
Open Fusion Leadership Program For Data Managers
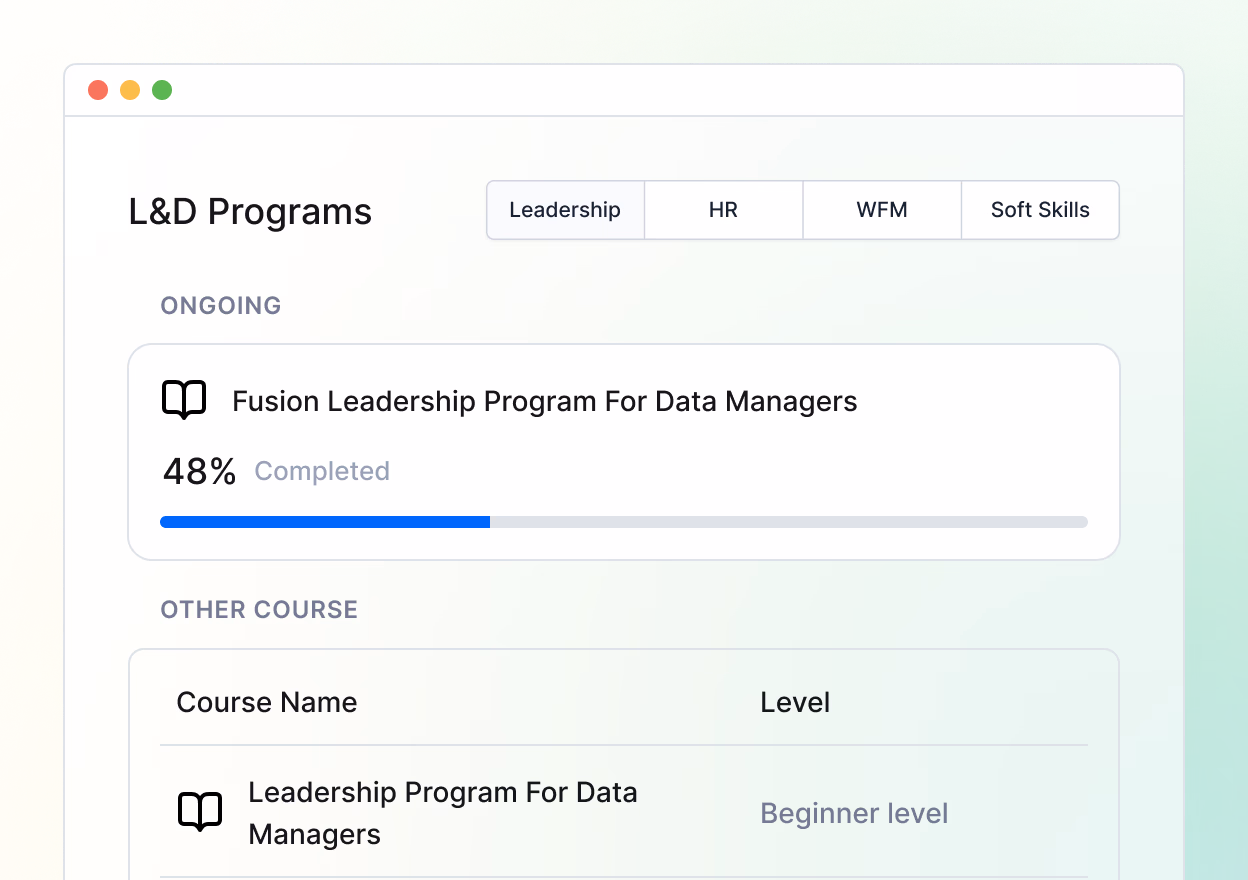(x=544, y=402)
